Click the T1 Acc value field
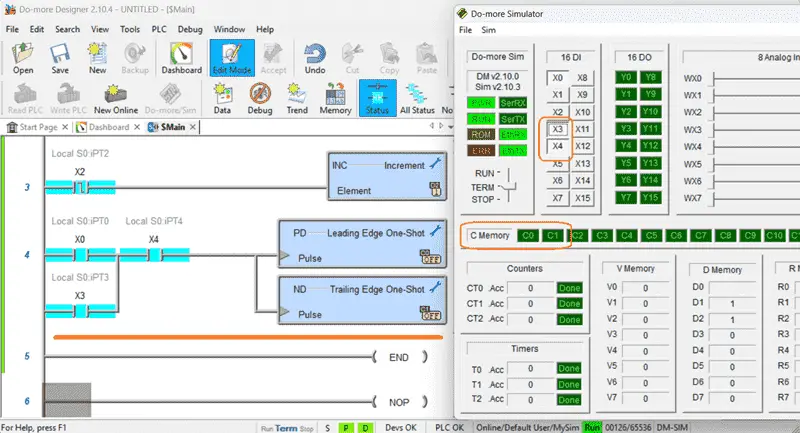The image size is (800, 433). (x=531, y=385)
